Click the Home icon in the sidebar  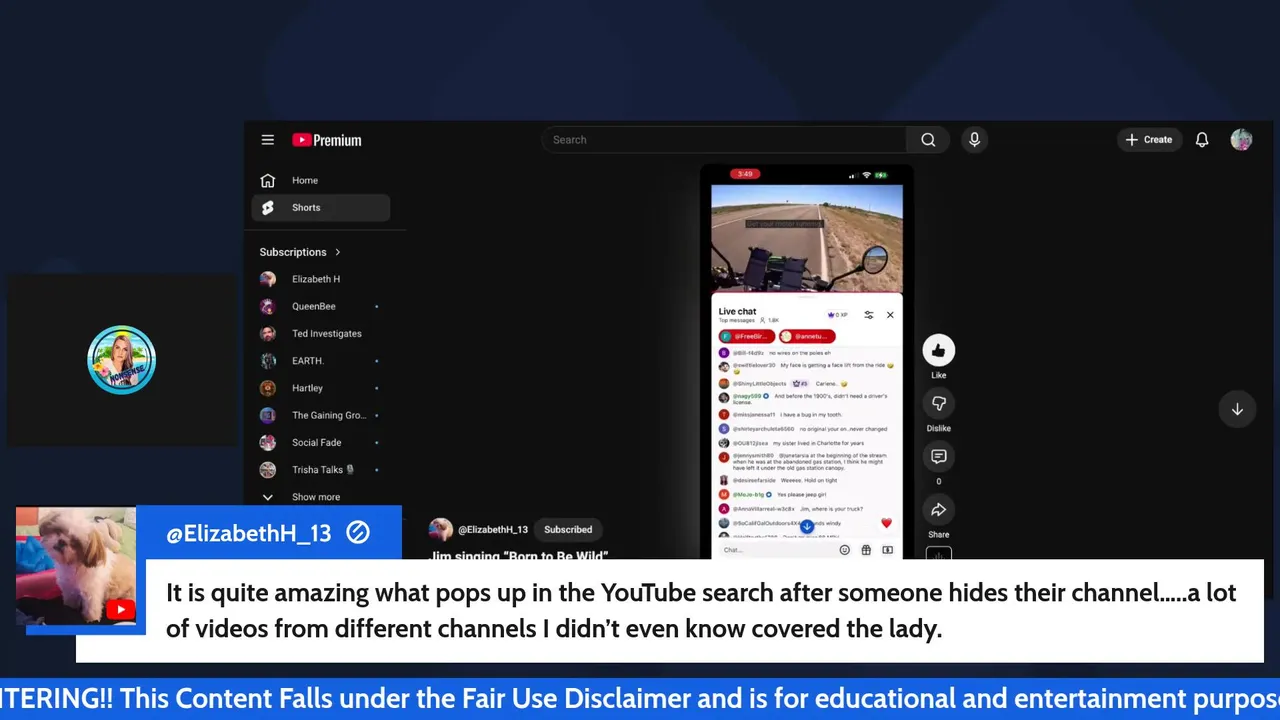tap(267, 181)
